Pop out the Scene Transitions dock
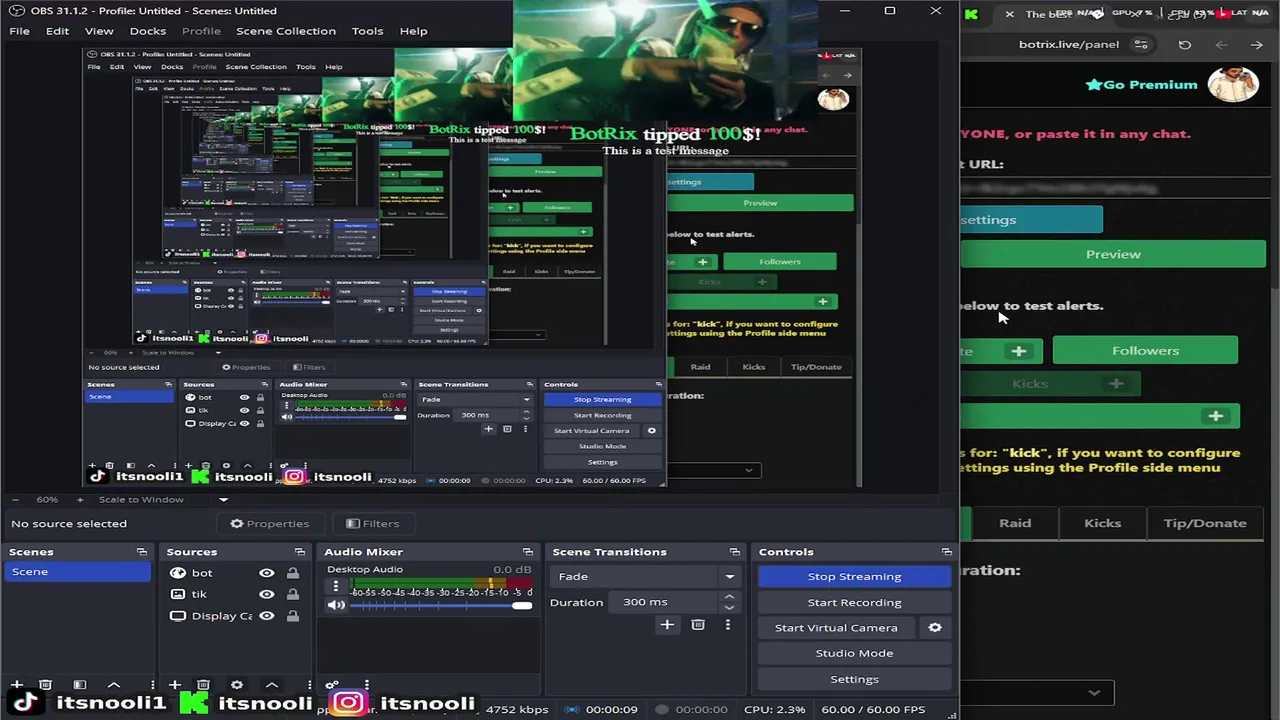 pos(734,552)
